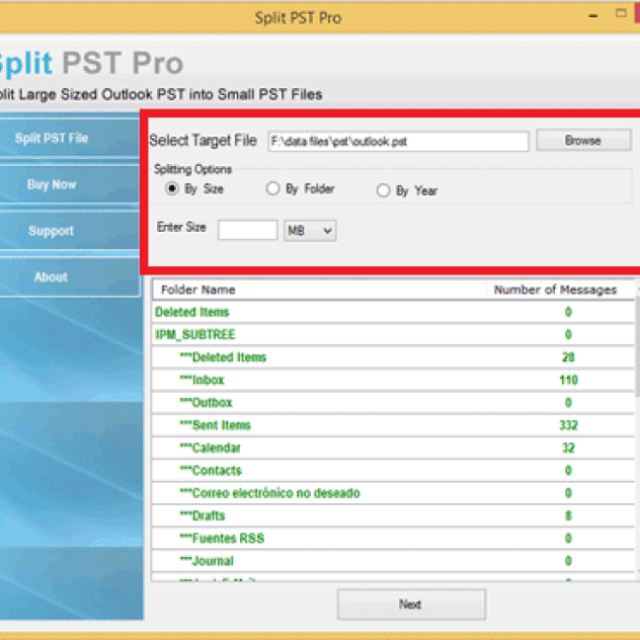Open the Buy Now sidebar item
The width and height of the screenshot is (640, 640).
[x=69, y=184]
